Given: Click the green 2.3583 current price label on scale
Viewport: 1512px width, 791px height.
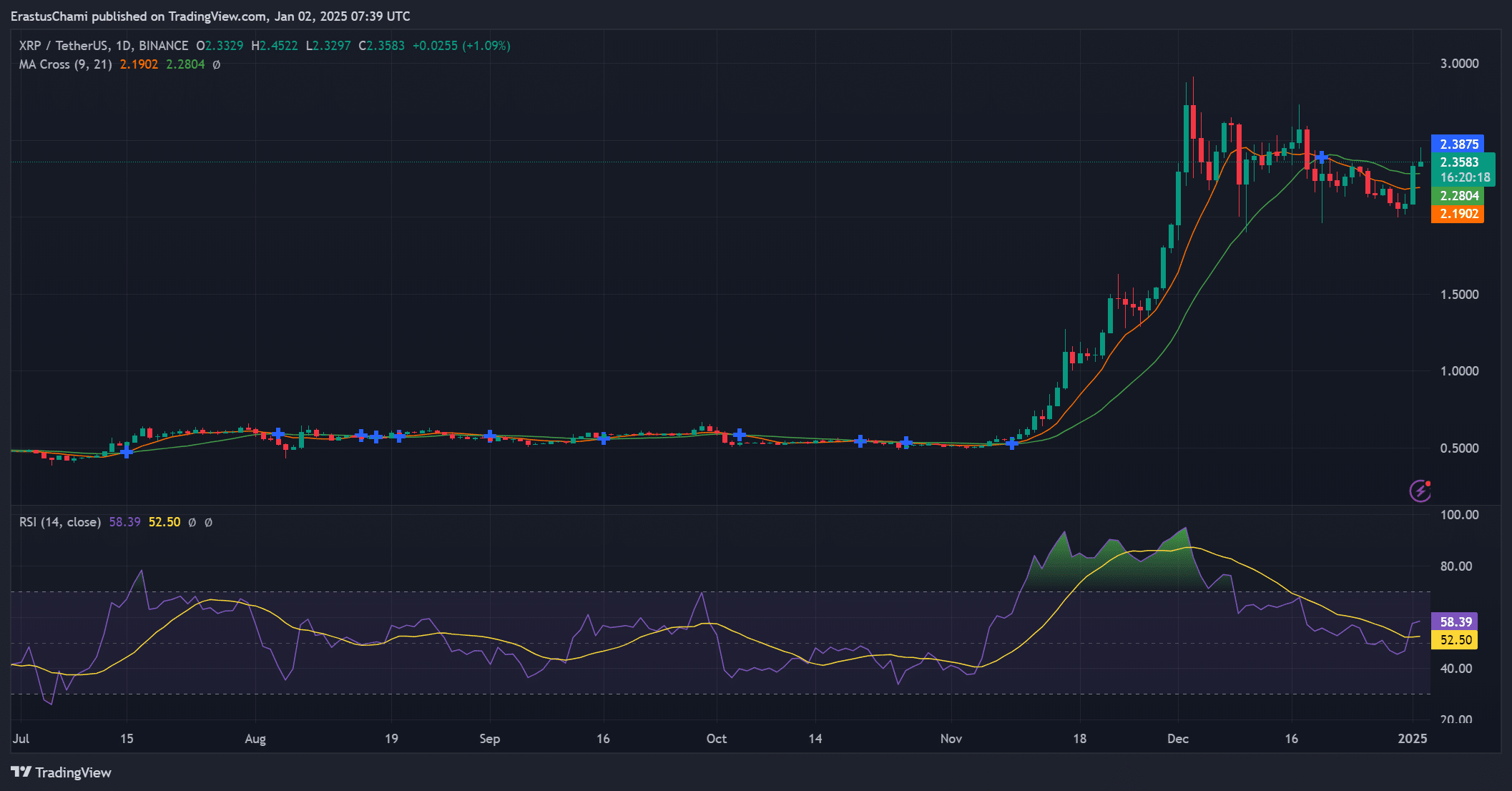Looking at the screenshot, I should tap(1459, 162).
